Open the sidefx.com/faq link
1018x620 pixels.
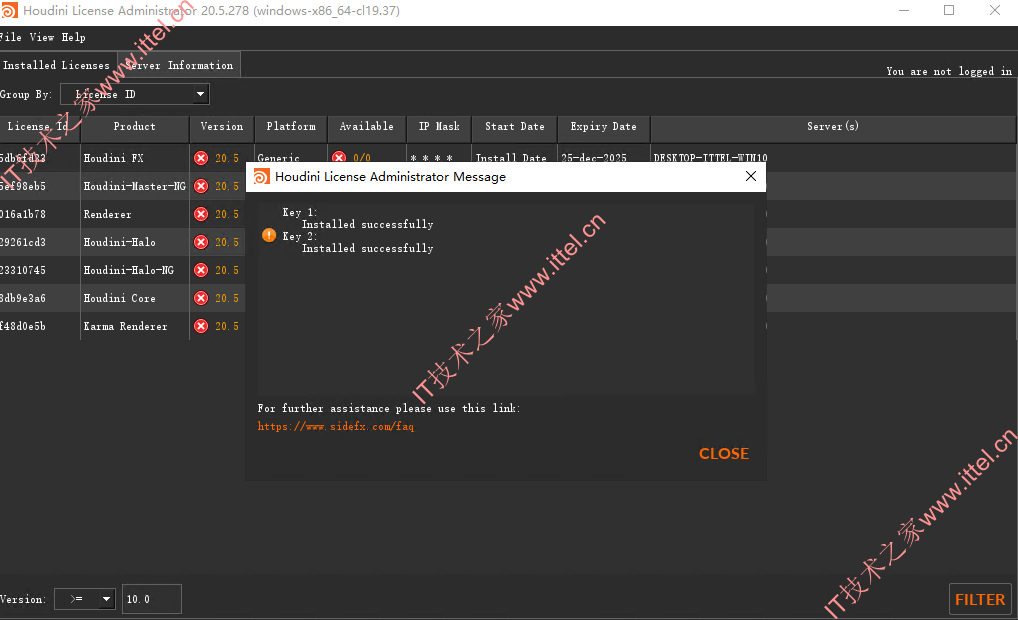(336, 427)
